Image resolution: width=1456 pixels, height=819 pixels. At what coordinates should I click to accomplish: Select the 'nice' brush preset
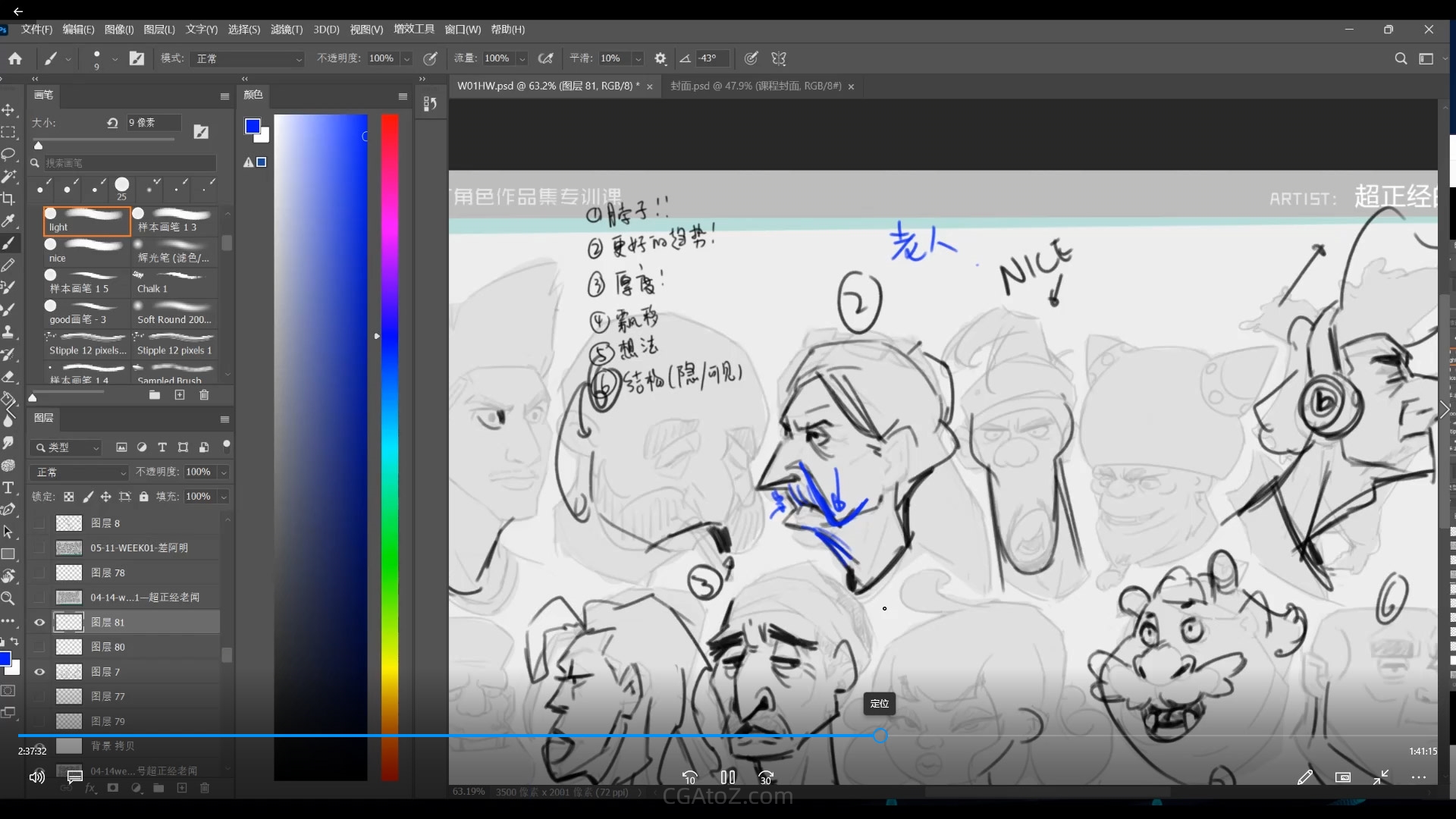[86, 251]
